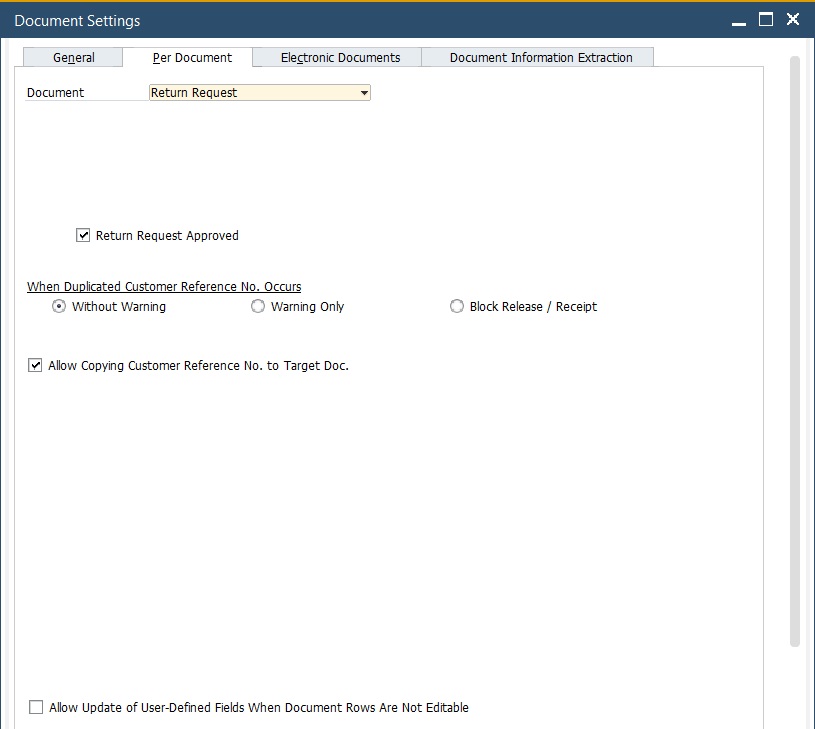This screenshot has height=729, width=815.
Task: Go to Document Information Extraction tab
Action: [x=540, y=58]
